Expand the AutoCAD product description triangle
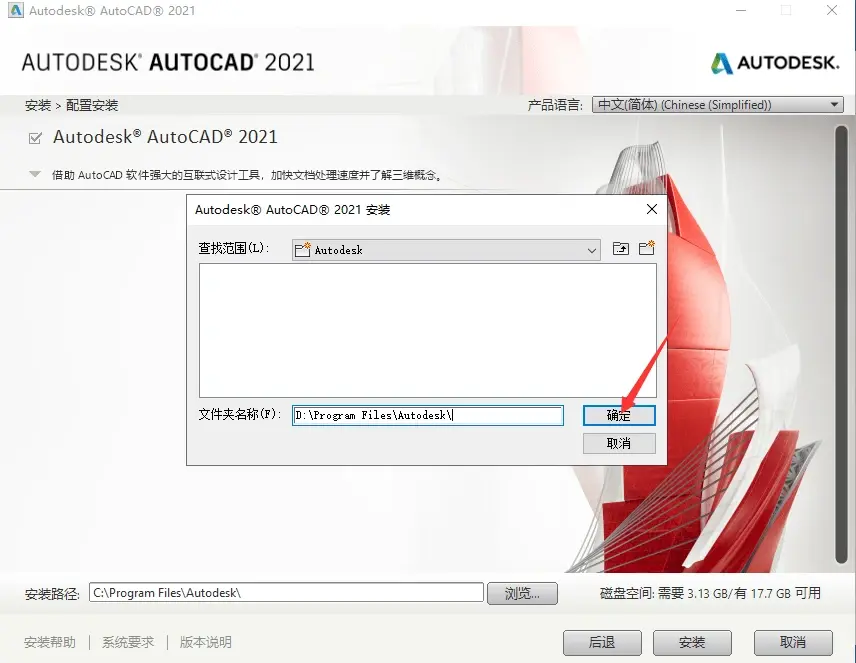 click(x=34, y=174)
